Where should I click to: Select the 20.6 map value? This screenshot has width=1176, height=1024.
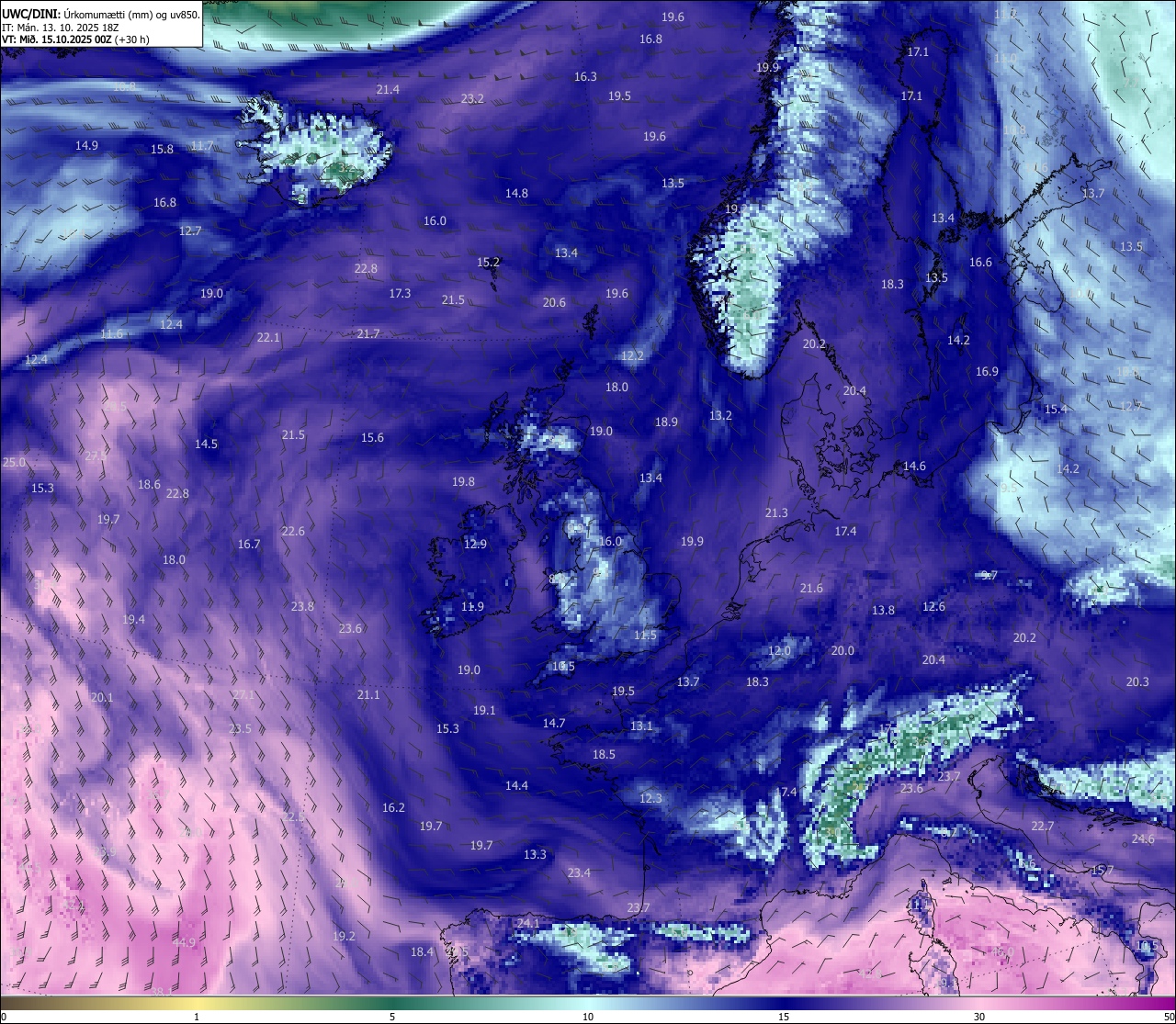[554, 302]
